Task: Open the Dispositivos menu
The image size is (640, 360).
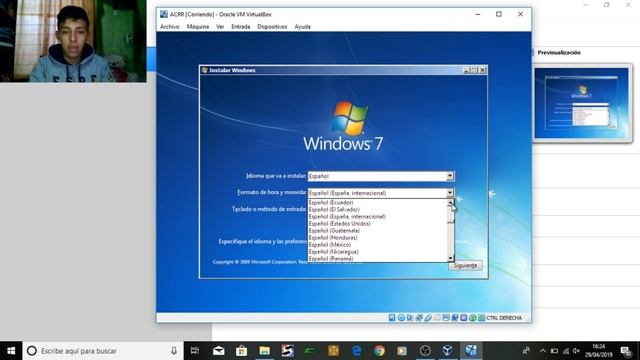Action: 272,27
